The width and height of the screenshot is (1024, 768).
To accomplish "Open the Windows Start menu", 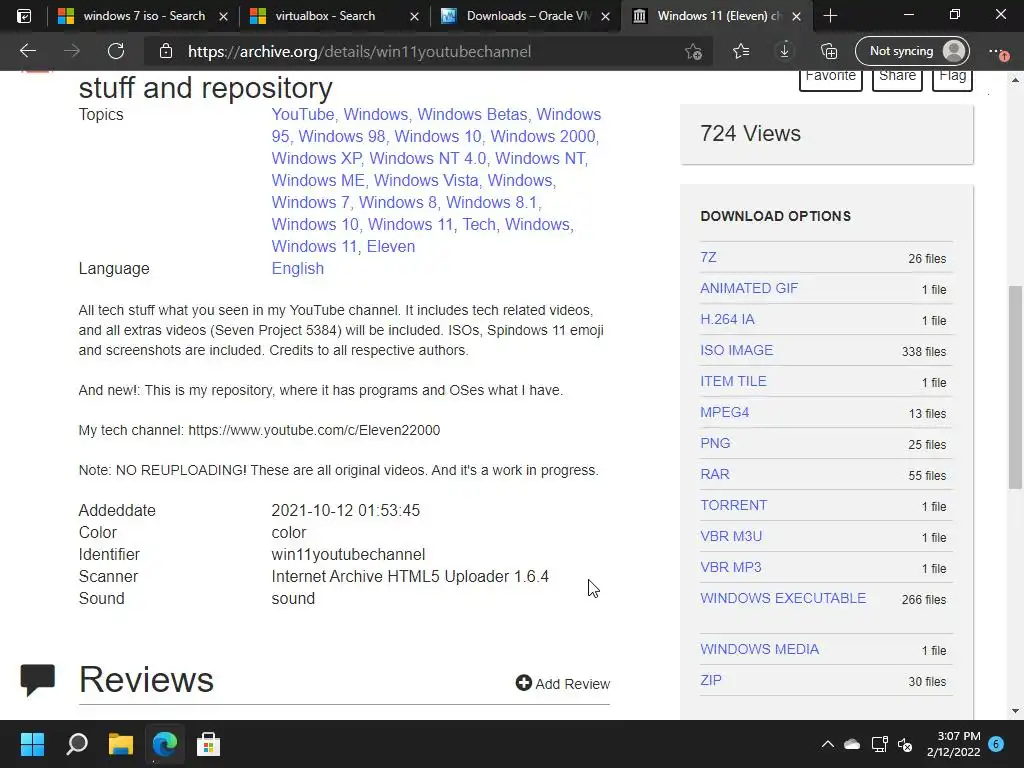I will tap(32, 744).
